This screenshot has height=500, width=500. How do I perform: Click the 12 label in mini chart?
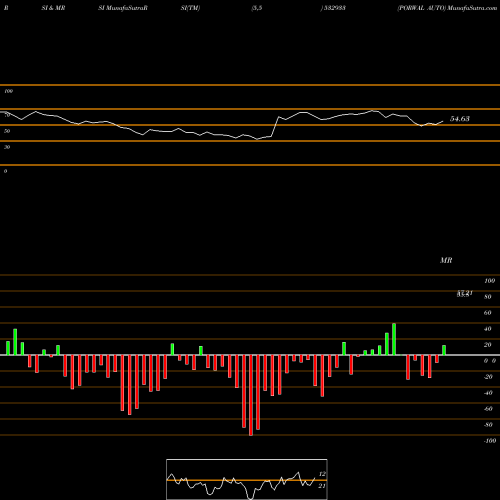pyautogui.click(x=322, y=474)
